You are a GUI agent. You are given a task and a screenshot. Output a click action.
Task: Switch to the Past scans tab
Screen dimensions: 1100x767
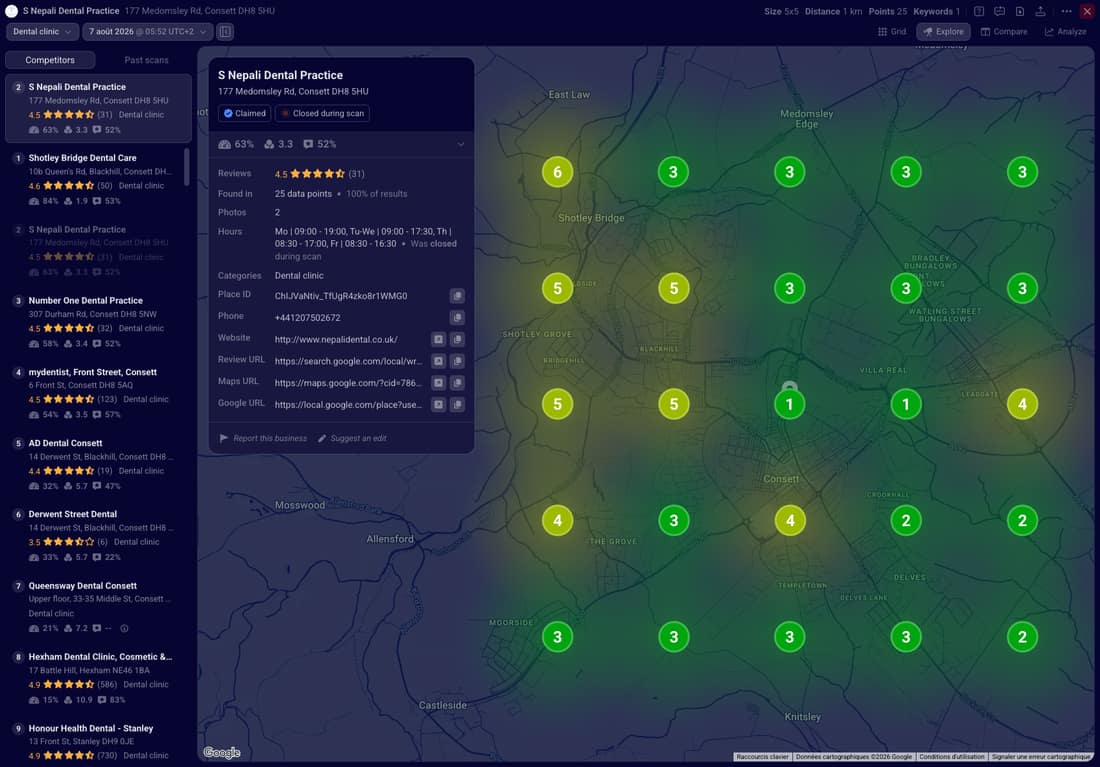pos(146,60)
